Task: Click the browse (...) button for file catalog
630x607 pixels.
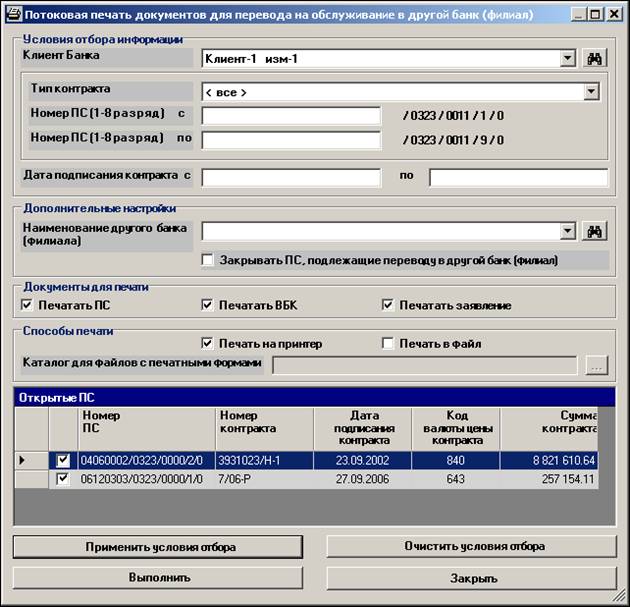Action: coord(596,366)
